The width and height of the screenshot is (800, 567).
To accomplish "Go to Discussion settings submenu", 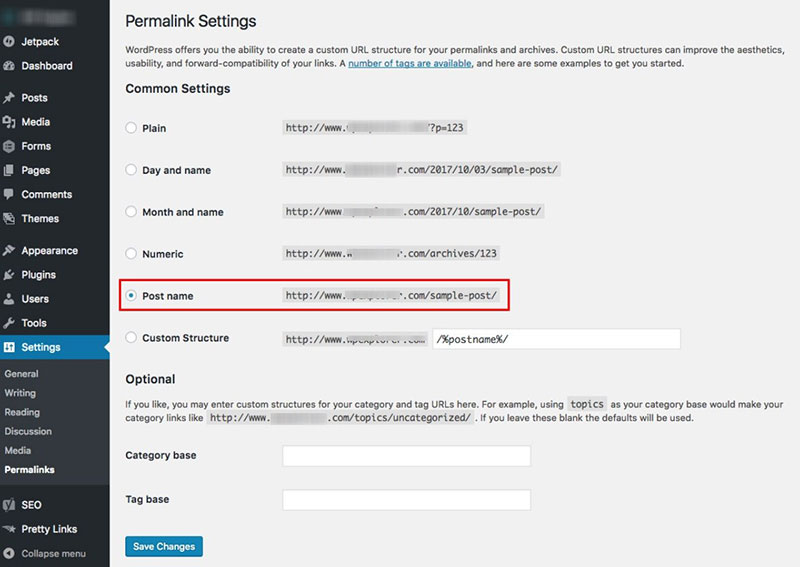I will 28,431.
